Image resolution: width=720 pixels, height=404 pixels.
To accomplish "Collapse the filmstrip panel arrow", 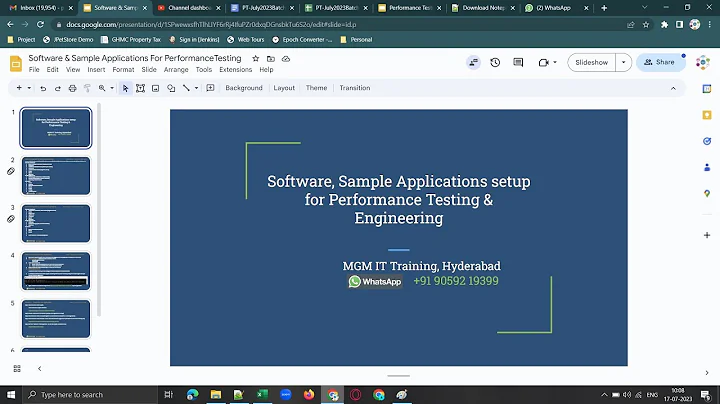I will point(39,369).
